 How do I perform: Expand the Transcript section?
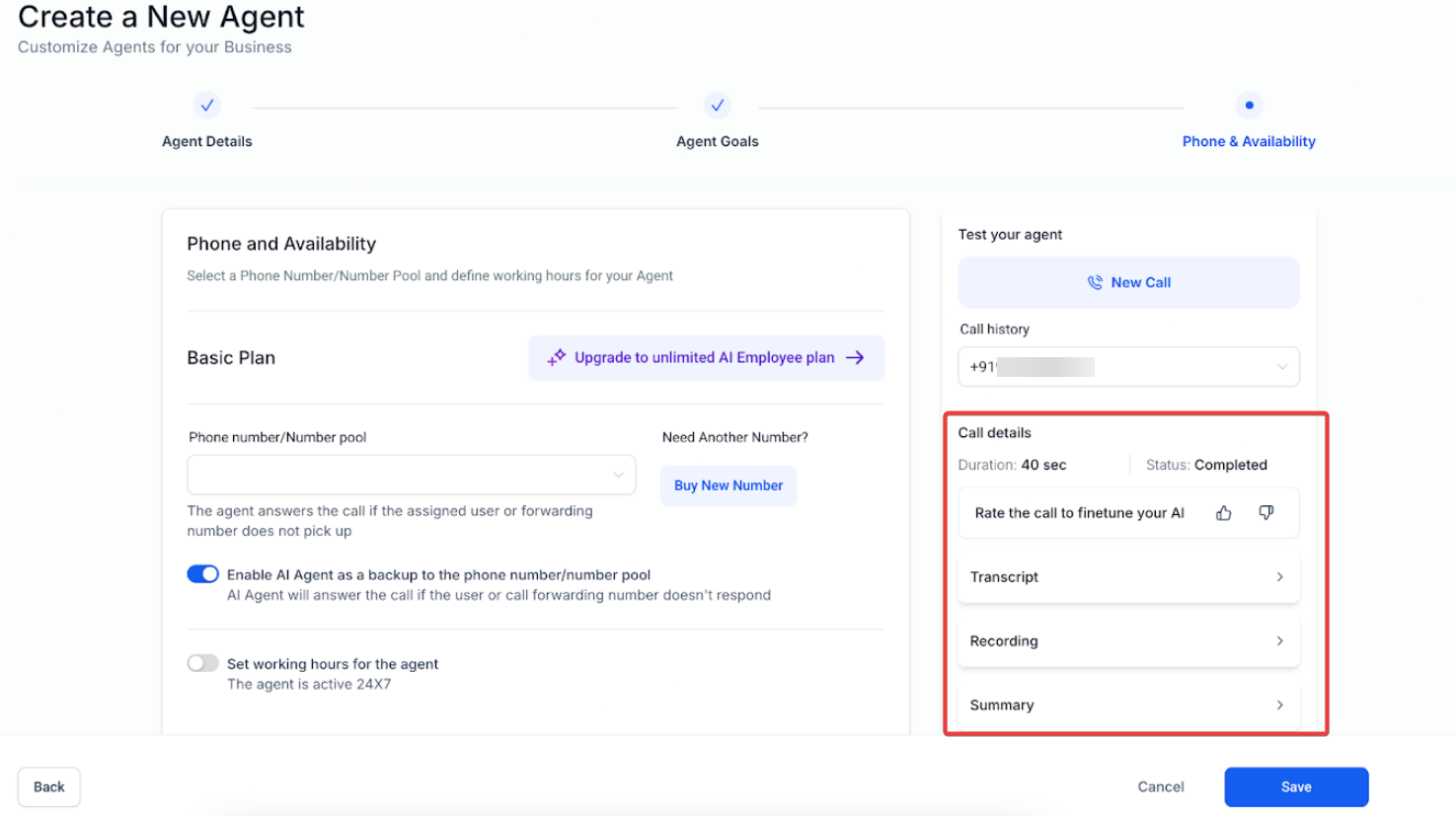click(x=1128, y=577)
